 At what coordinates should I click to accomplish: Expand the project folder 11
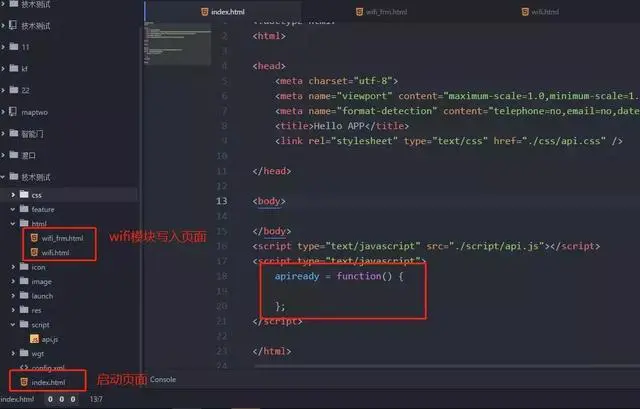tap(3, 47)
